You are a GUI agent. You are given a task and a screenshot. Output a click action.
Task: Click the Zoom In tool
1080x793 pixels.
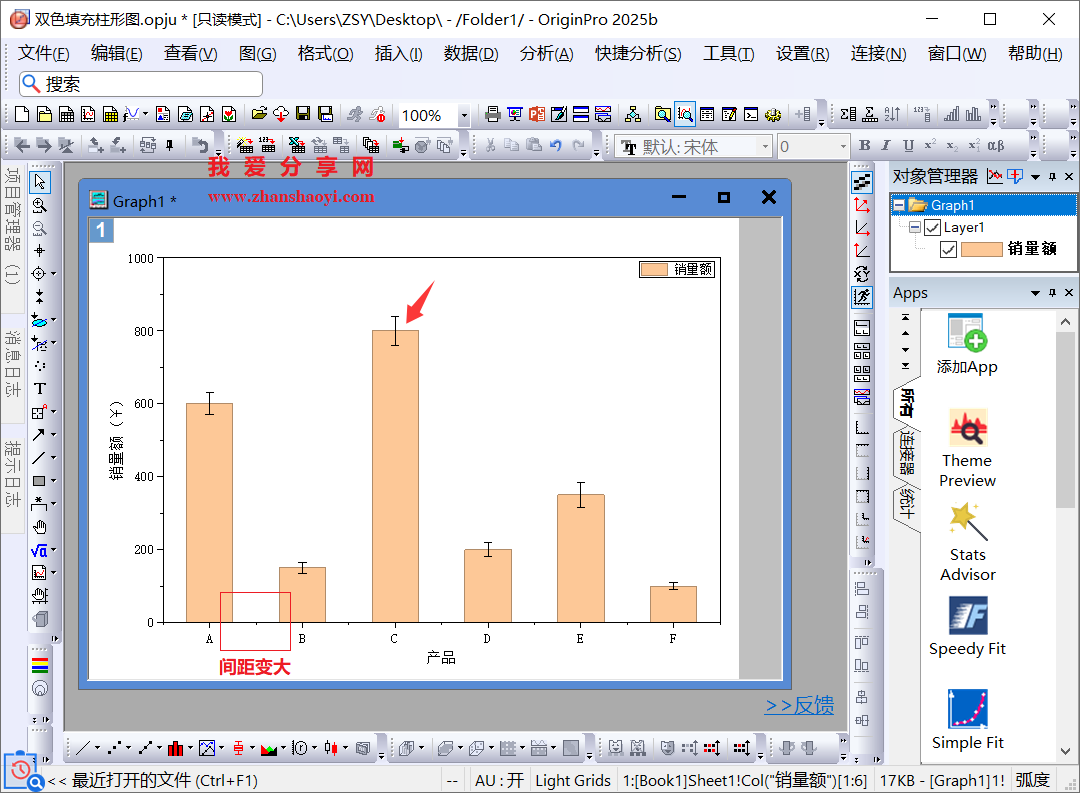(40, 205)
